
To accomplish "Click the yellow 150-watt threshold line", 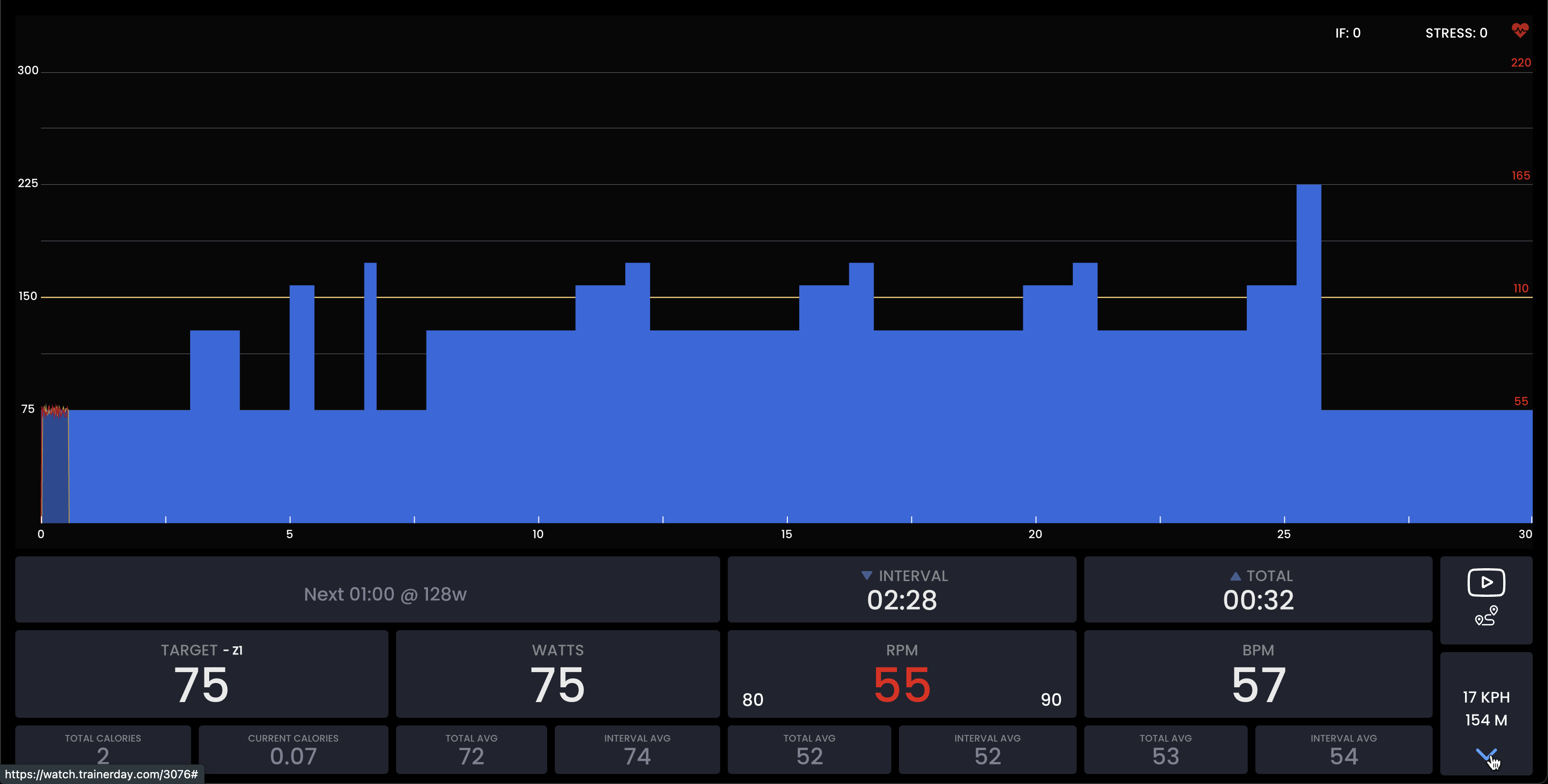I will [x=786, y=297].
